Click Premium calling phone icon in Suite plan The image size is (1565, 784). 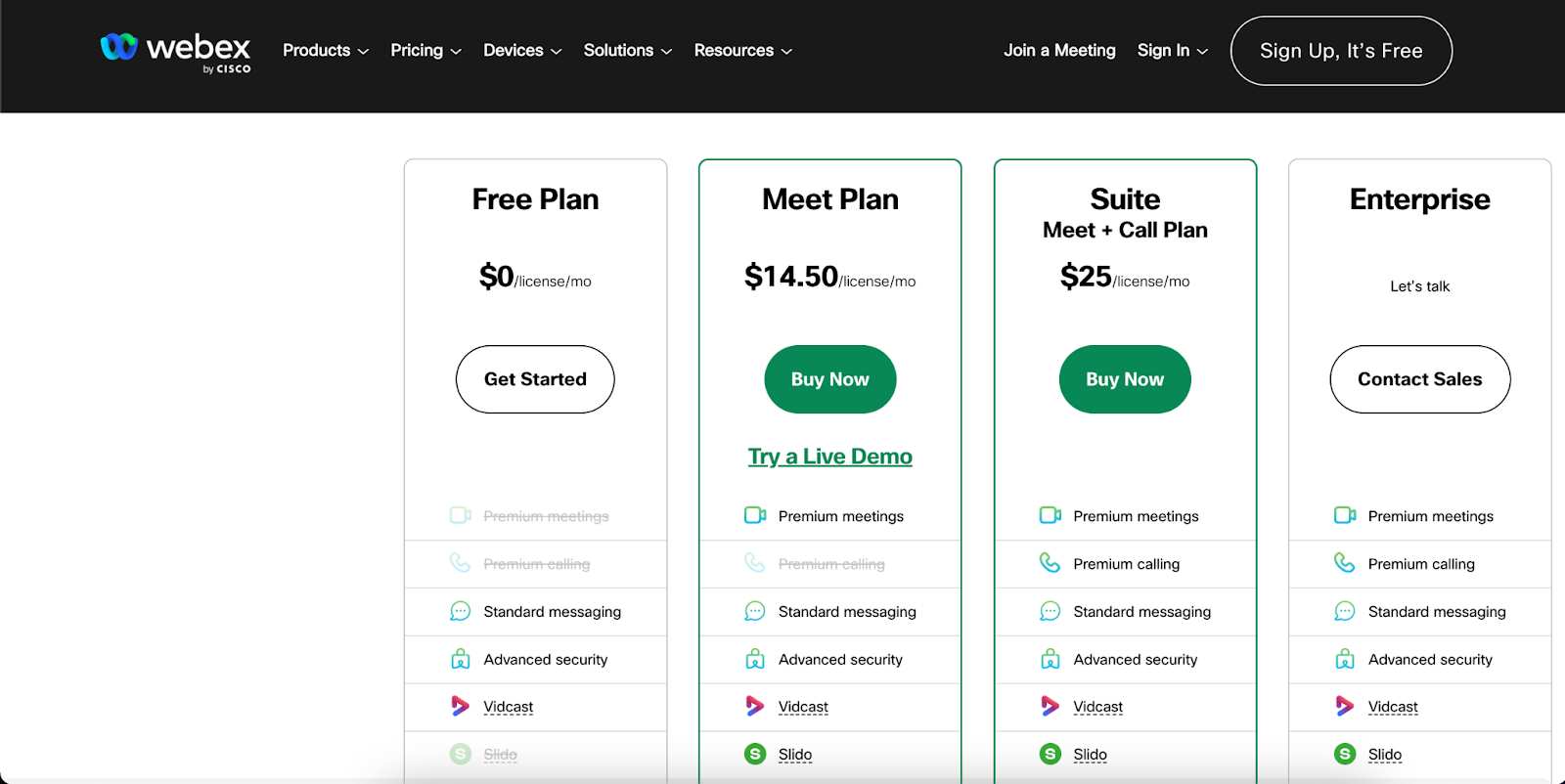[1050, 563]
